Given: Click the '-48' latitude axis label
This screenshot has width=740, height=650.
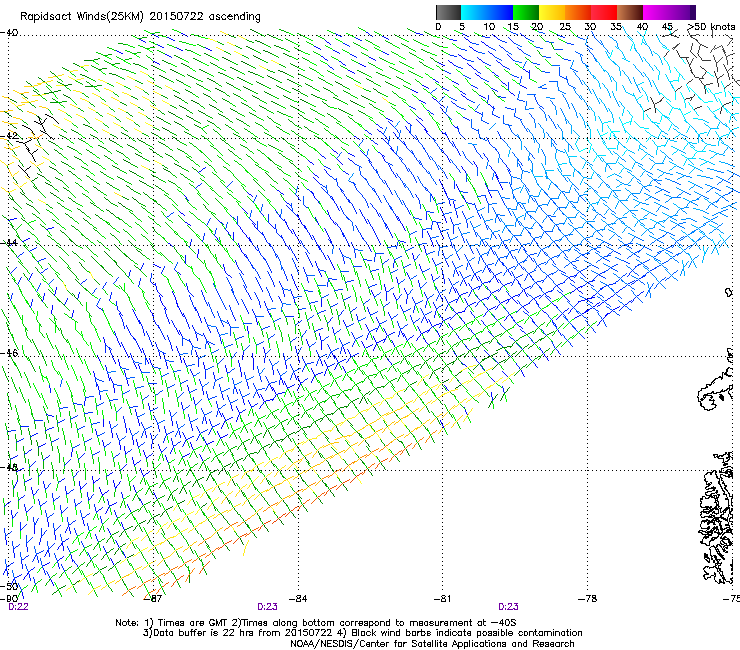Looking at the screenshot, I should tap(9, 467).
